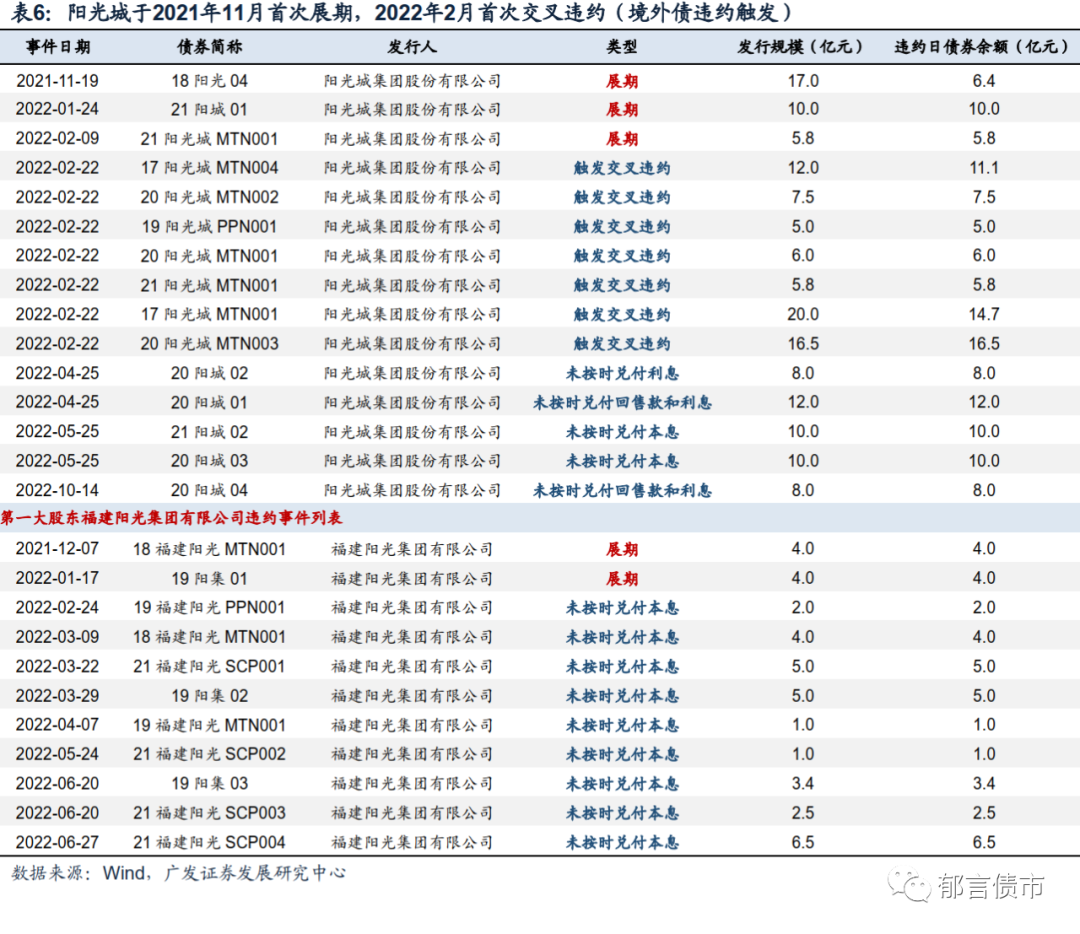Screen dimensions: 1080x934
Task: Click balance value 14.7
Action: [x=984, y=314]
